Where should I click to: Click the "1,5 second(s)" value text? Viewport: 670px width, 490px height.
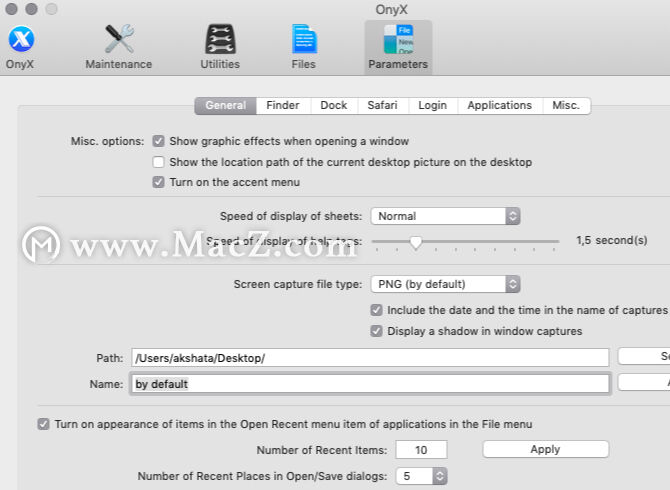[611, 241]
